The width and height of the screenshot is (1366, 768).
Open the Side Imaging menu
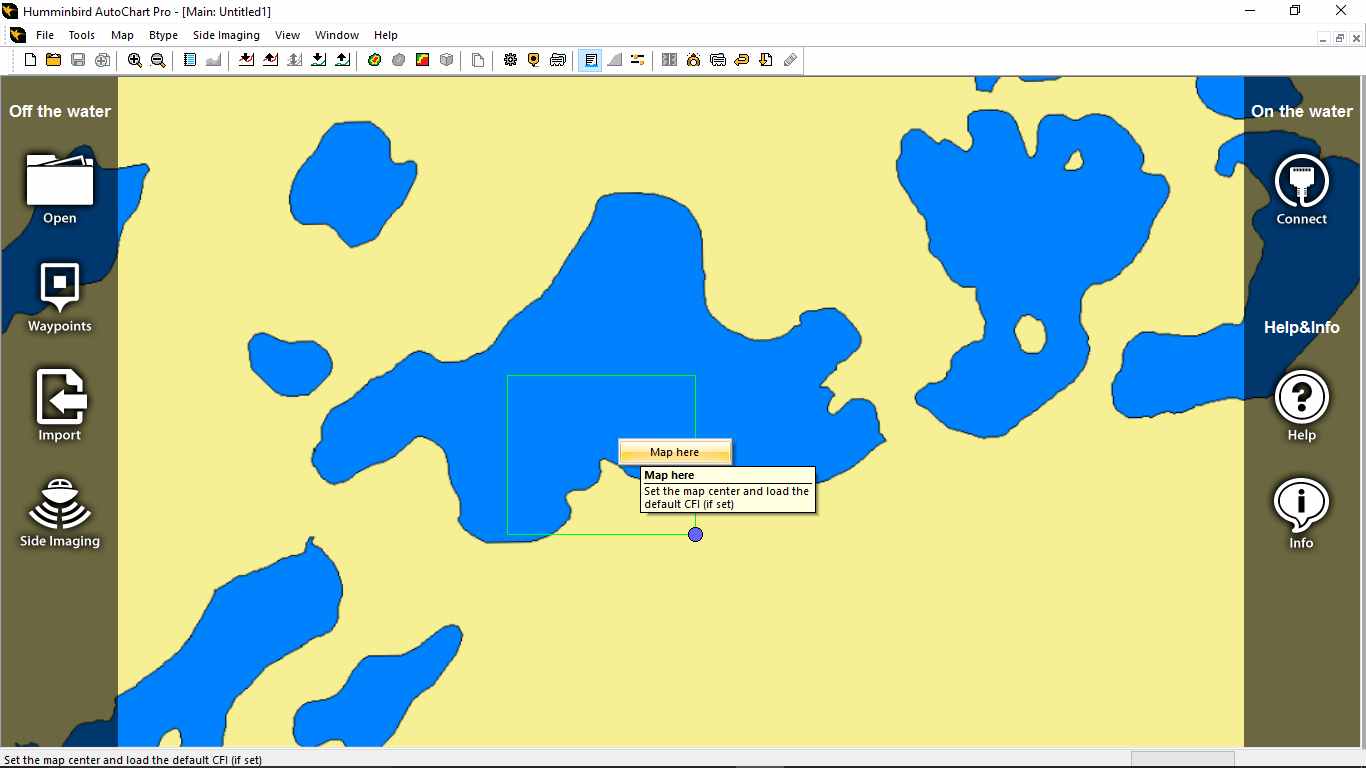coord(226,35)
